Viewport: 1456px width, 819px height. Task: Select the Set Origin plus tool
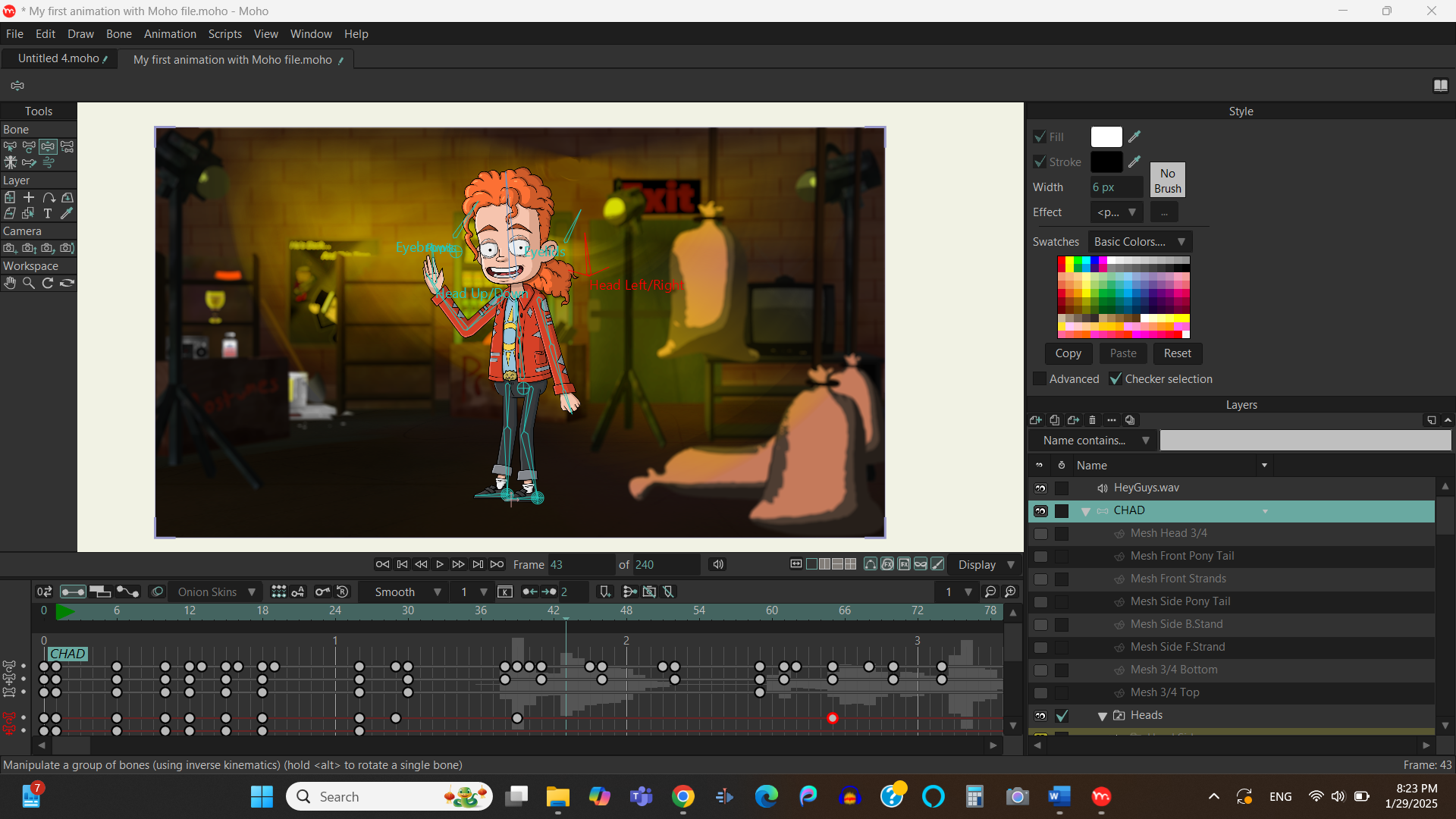(29, 197)
